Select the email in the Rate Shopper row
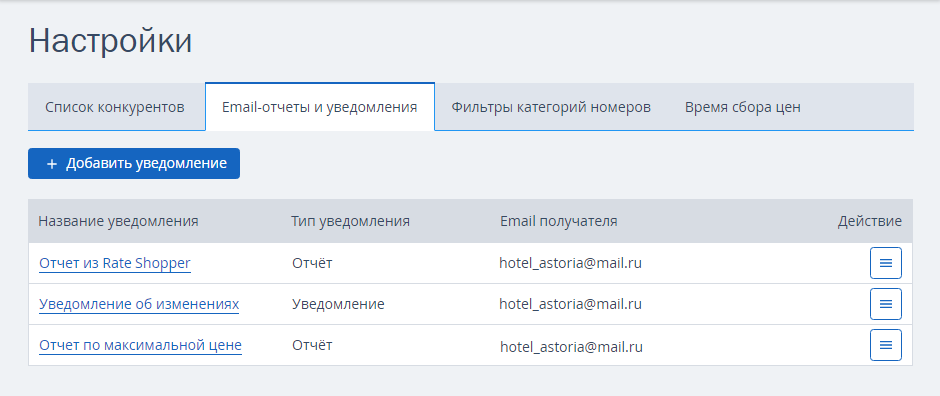Screen dimensions: 940x396 click(571, 263)
